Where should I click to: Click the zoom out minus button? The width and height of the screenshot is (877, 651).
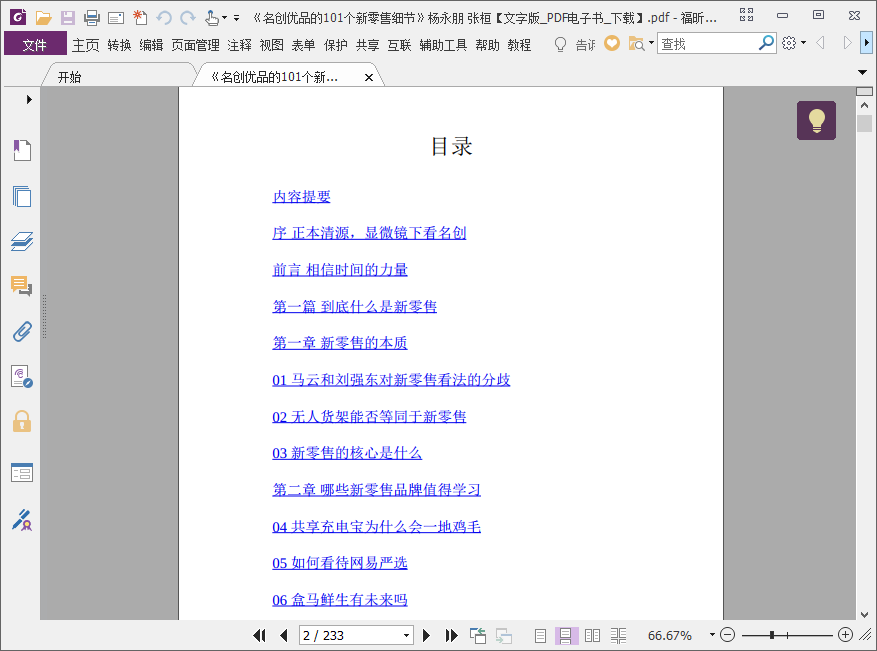(x=727, y=635)
